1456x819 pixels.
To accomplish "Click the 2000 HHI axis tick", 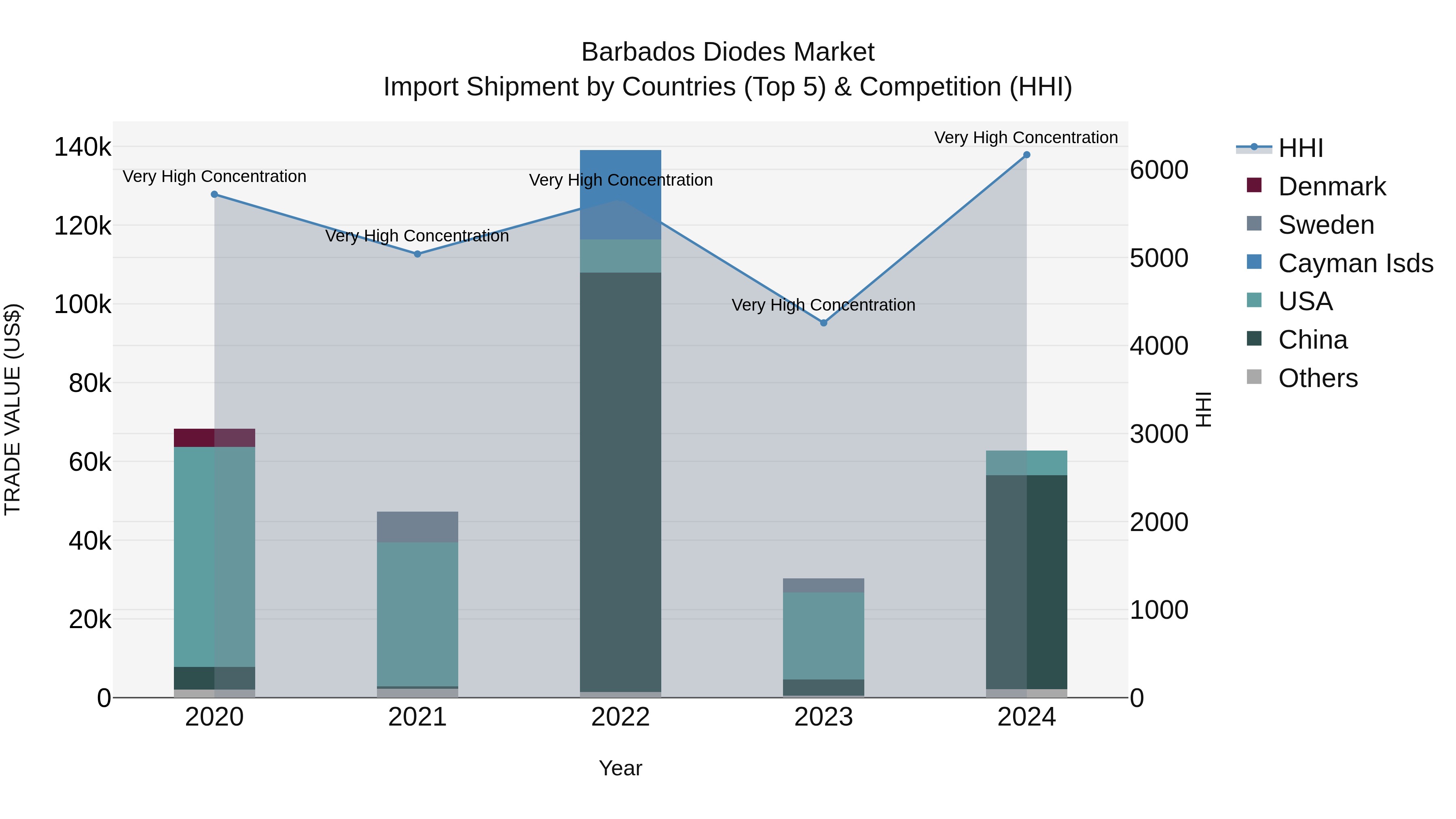I will tap(1159, 522).
